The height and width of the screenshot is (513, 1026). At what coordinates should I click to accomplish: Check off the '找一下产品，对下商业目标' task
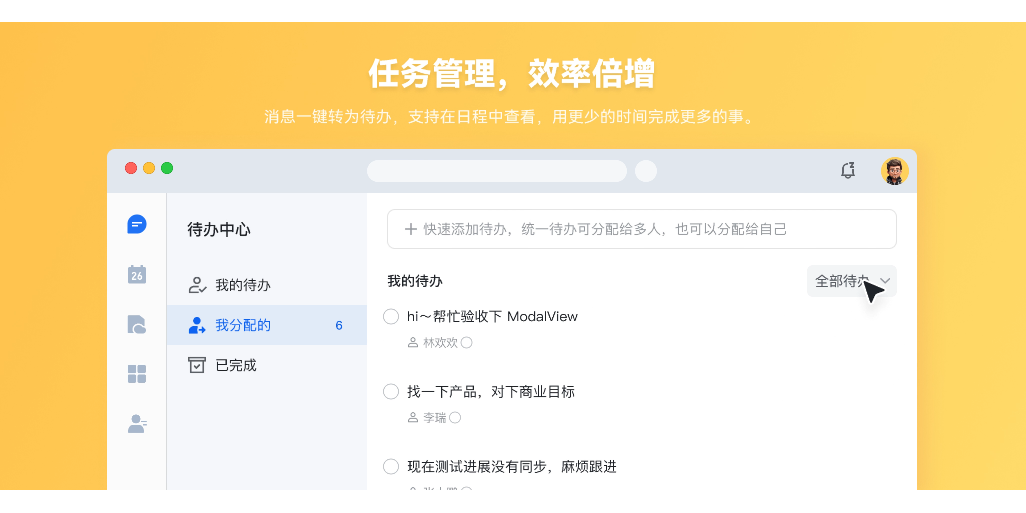[x=391, y=391]
